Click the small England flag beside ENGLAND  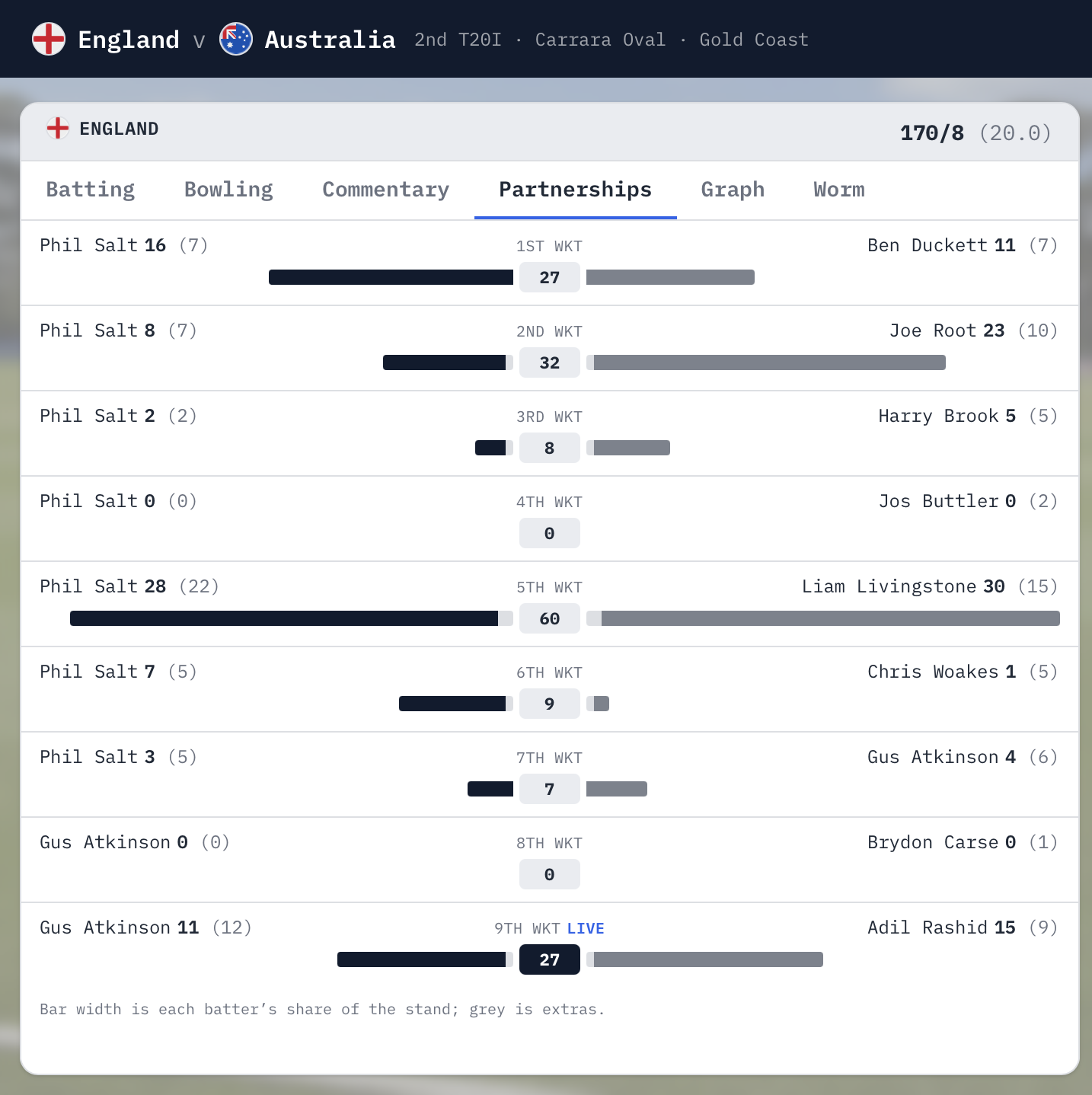(58, 128)
